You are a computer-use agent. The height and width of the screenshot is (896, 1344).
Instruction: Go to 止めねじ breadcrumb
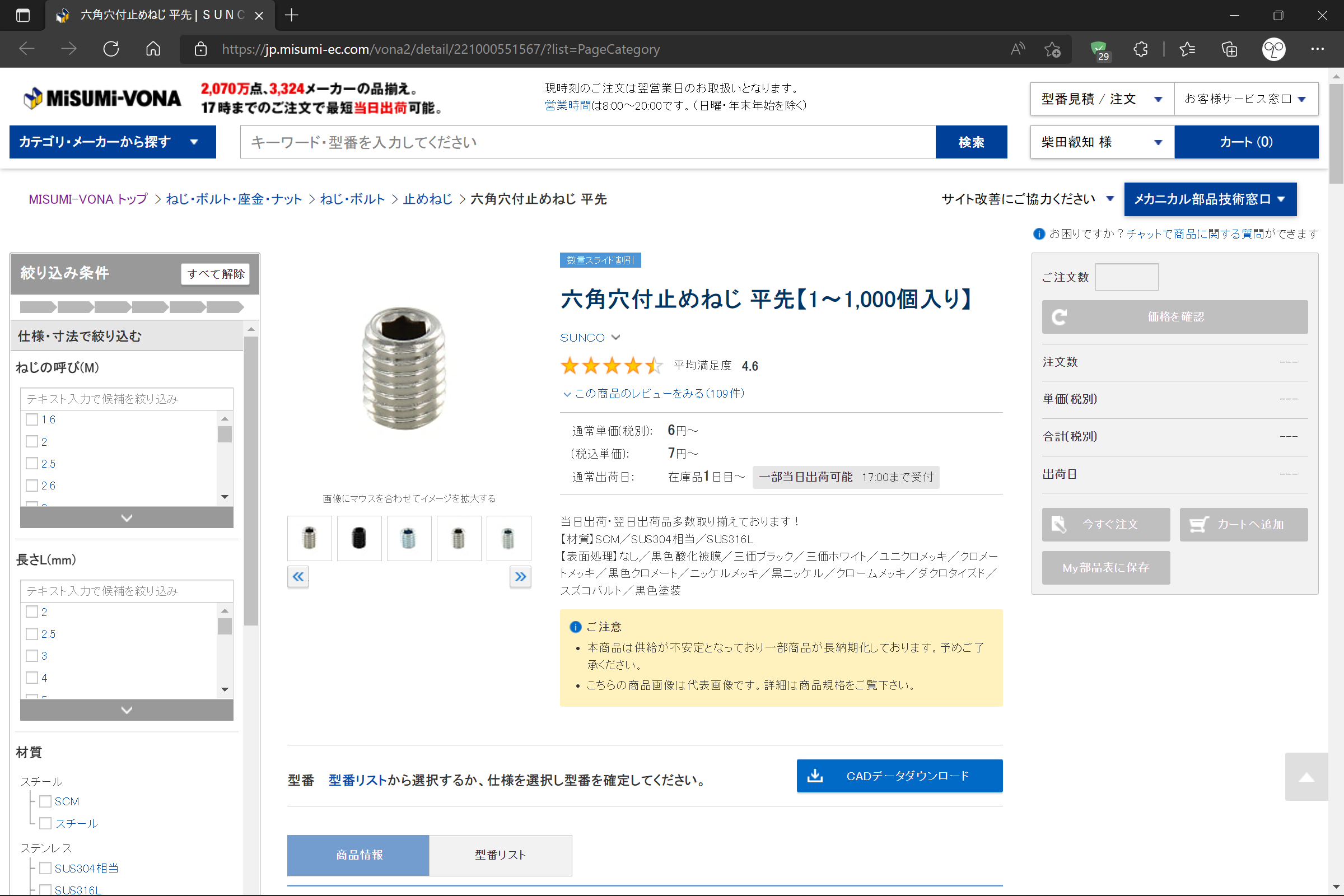pos(427,199)
